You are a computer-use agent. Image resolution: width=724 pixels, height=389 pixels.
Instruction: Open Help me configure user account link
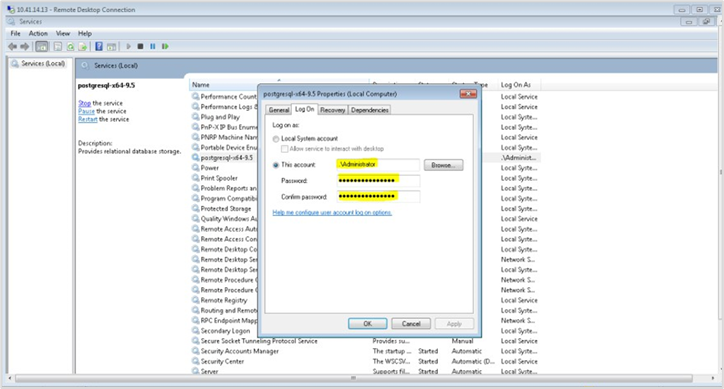point(332,213)
